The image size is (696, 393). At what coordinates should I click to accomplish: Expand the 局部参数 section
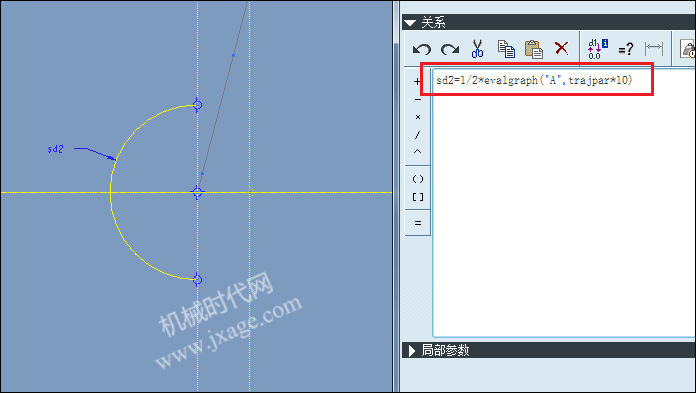tap(411, 351)
